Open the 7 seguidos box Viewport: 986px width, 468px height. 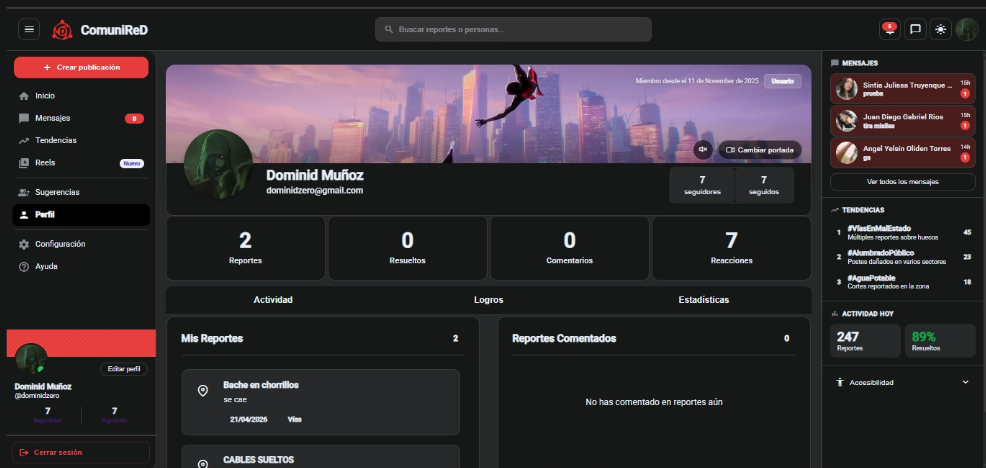point(763,185)
